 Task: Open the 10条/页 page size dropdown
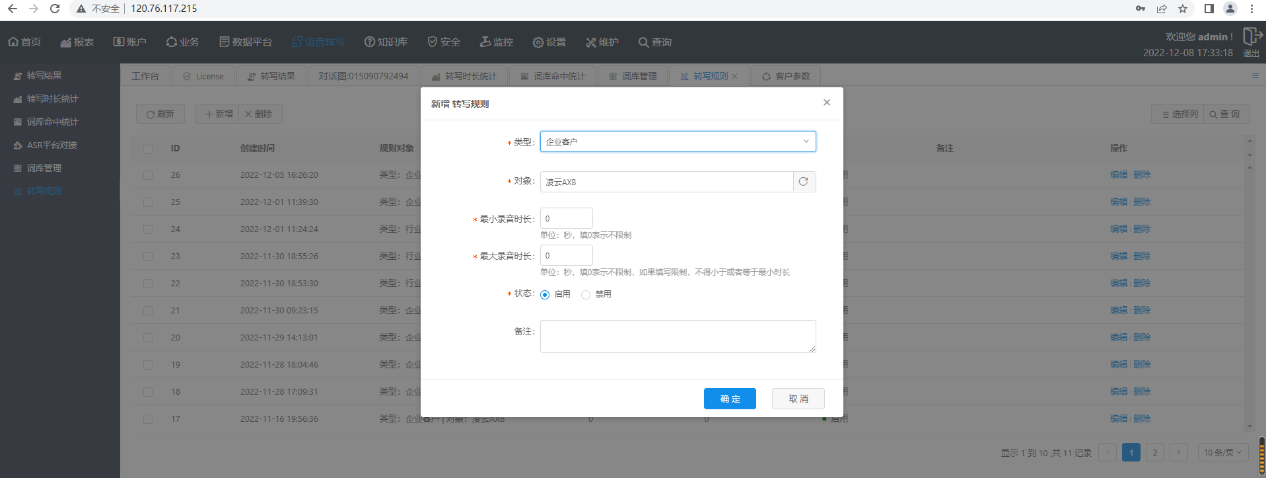pyautogui.click(x=1224, y=452)
